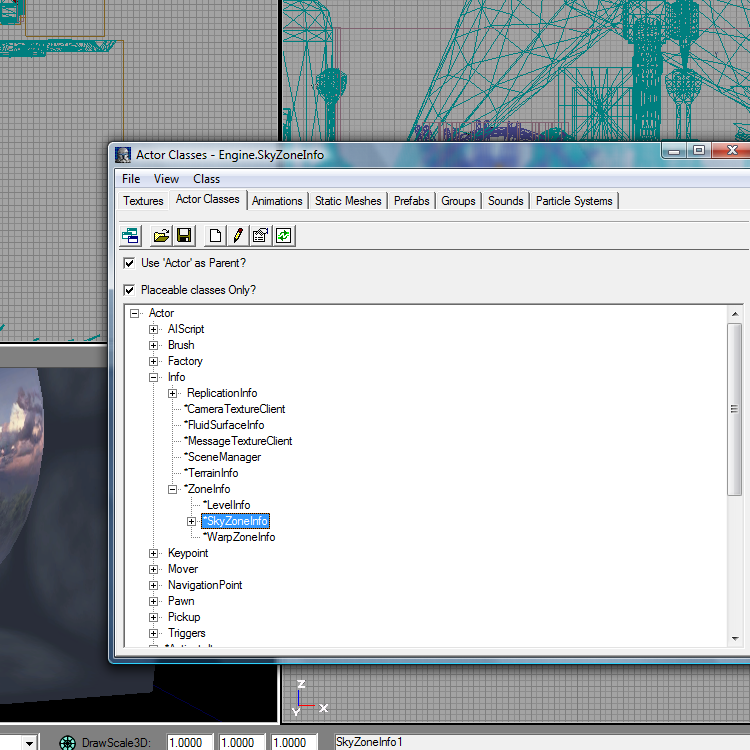Screen dimensions: 750x750
Task: Click the first DrawScale3D value field
Action: click(x=188, y=742)
